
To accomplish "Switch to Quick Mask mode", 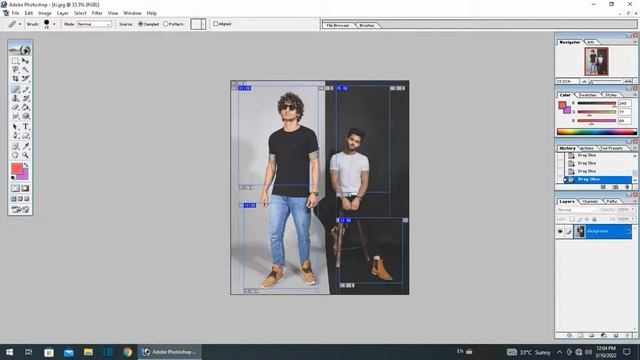I will [25, 188].
